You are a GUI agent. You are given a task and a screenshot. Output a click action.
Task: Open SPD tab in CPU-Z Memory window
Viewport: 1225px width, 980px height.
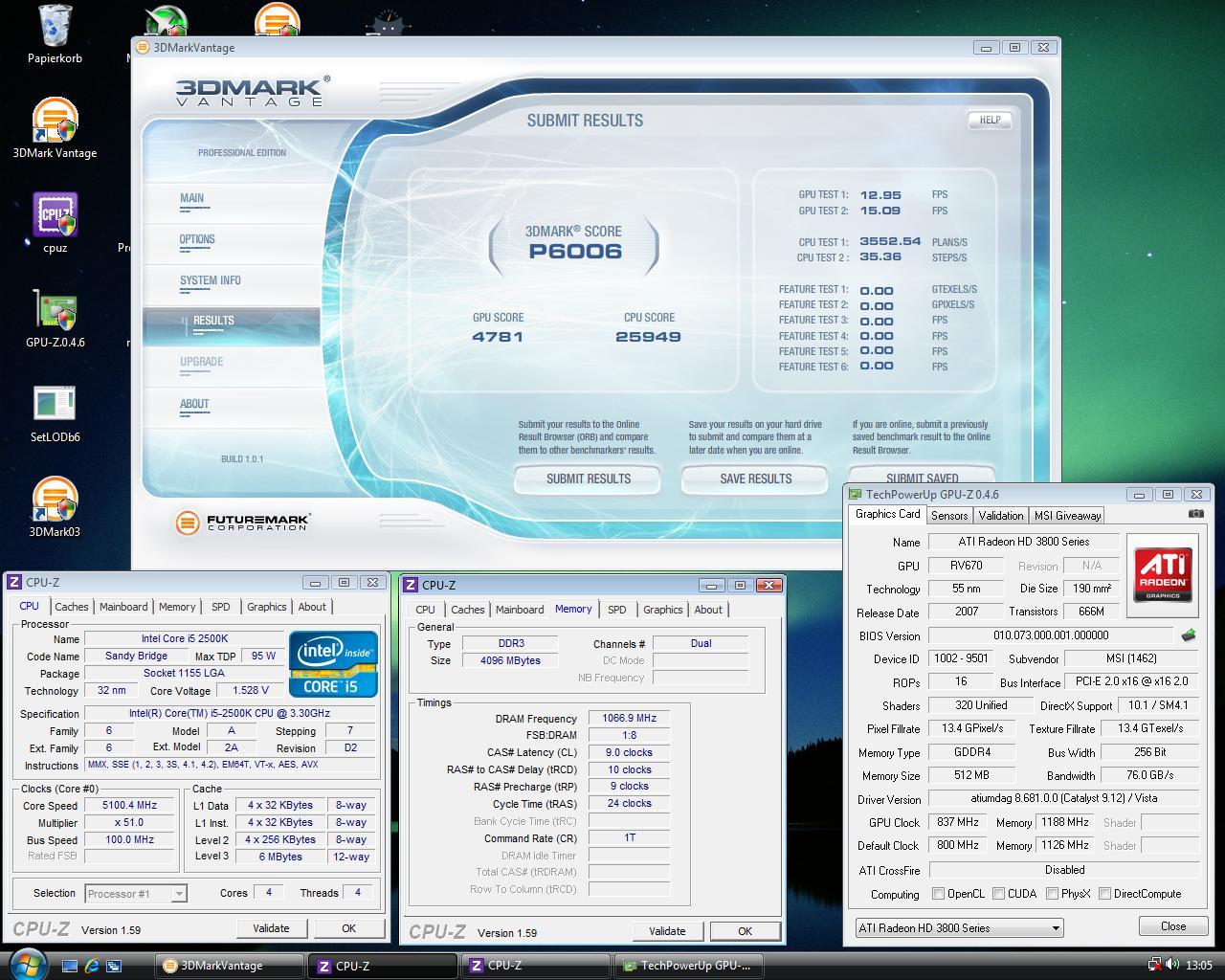point(616,610)
